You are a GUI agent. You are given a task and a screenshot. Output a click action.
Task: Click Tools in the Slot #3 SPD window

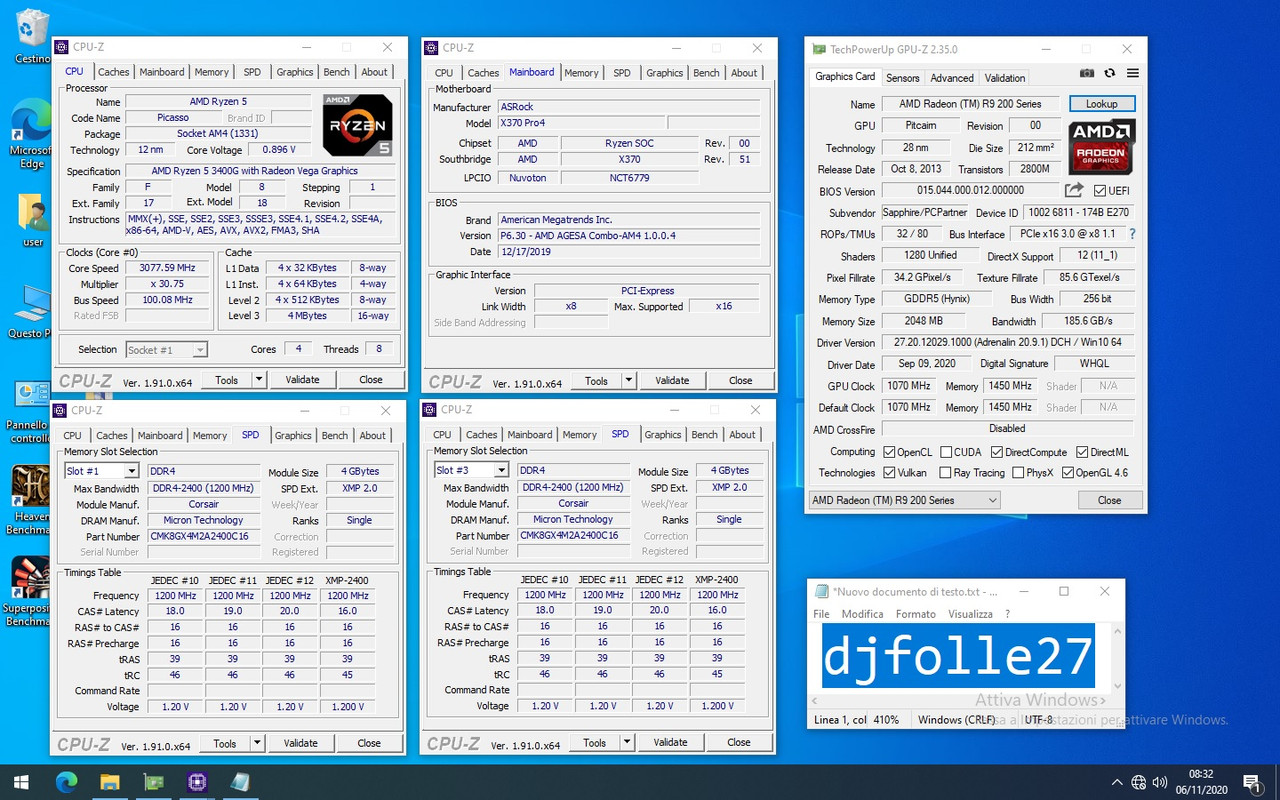(594, 743)
